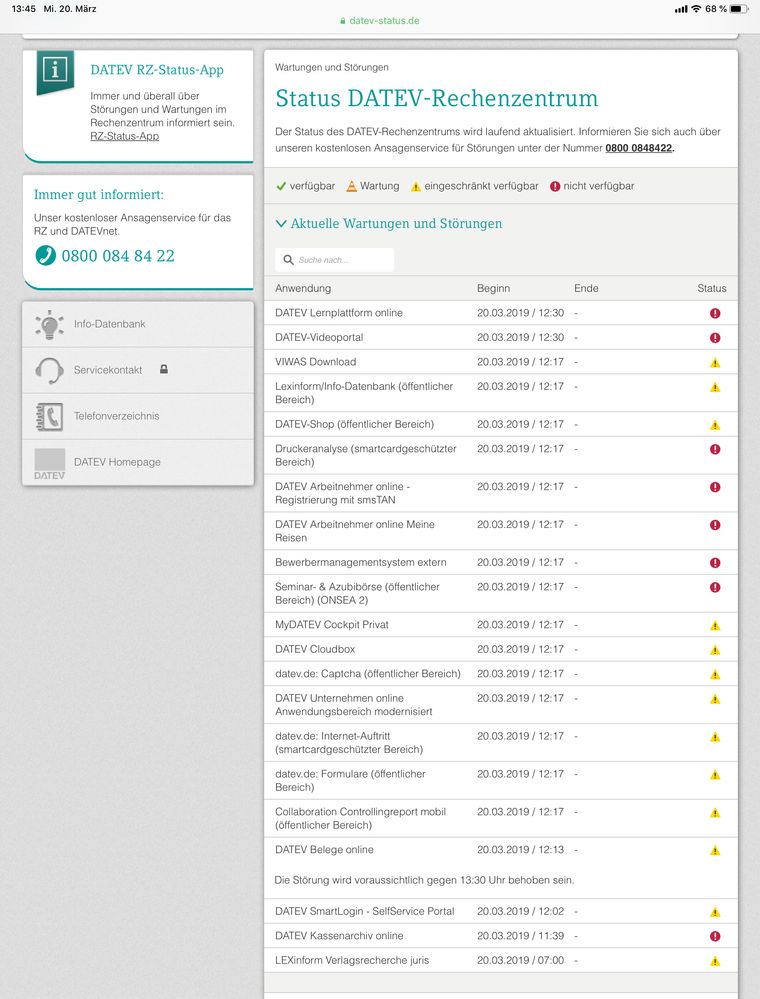Click the warning icon for DATEV-Shop row
The width and height of the screenshot is (760, 999).
715,425
